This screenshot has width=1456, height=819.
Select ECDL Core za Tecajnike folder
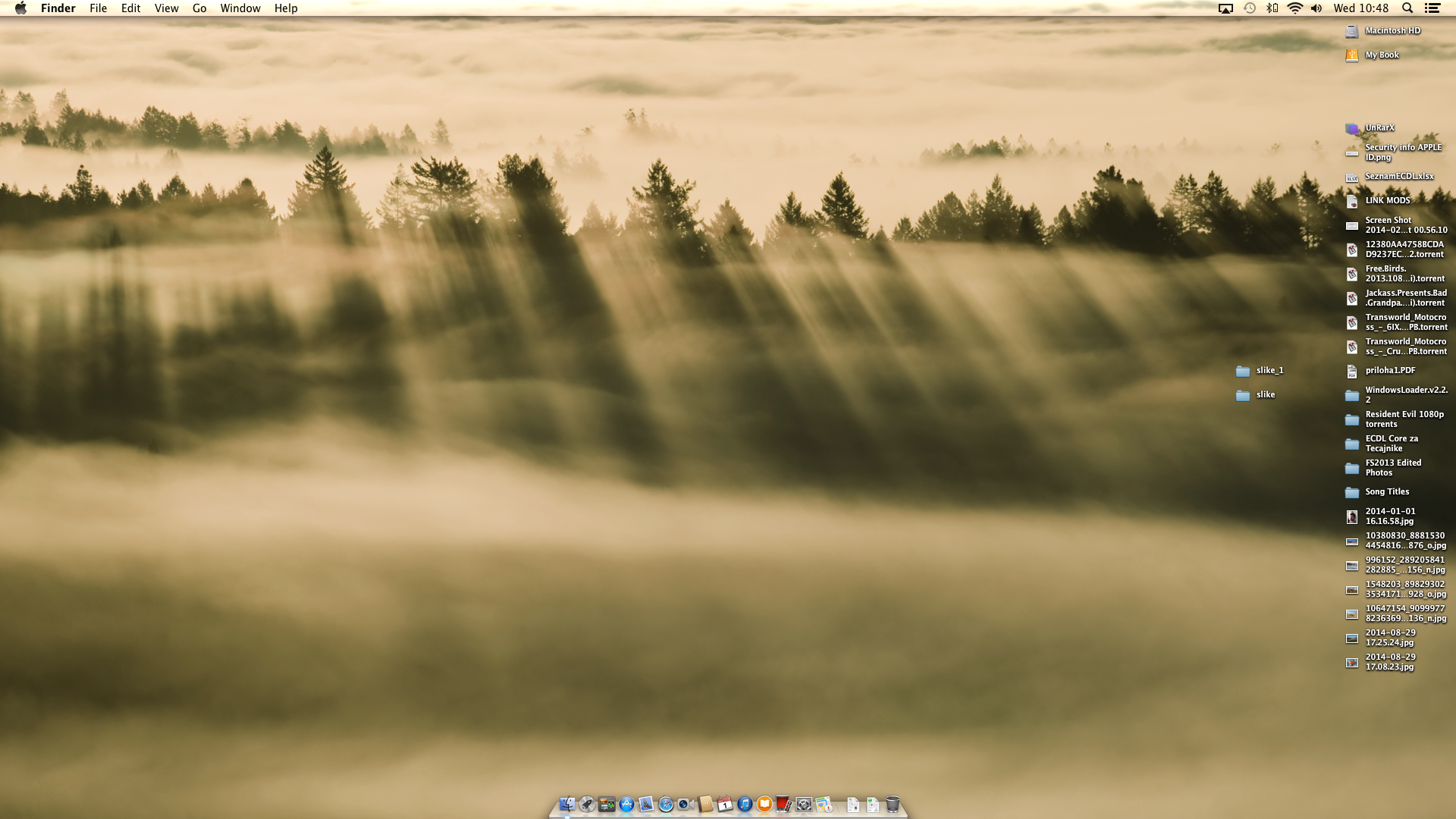point(1382,444)
